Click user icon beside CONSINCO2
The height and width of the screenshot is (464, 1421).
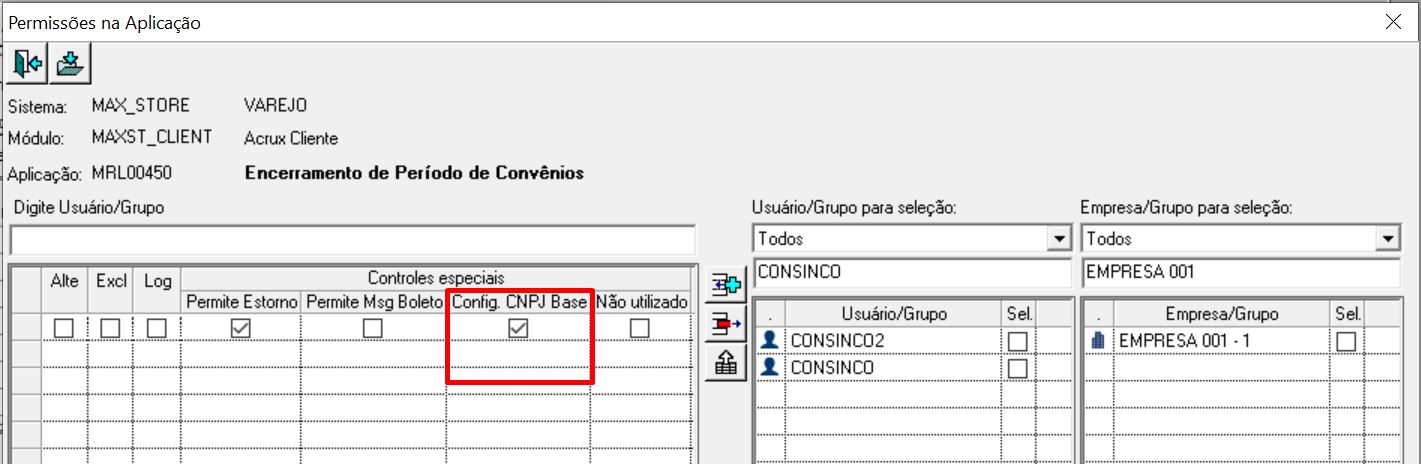(x=769, y=341)
